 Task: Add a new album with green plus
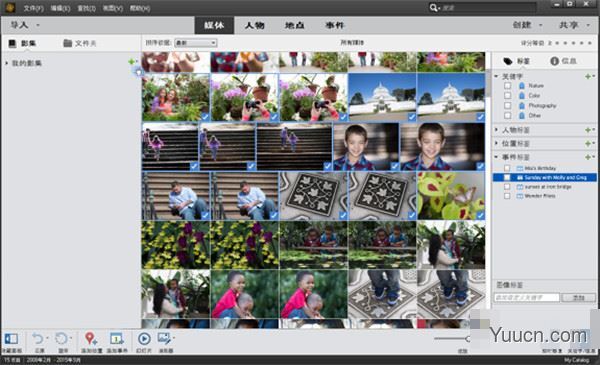132,62
